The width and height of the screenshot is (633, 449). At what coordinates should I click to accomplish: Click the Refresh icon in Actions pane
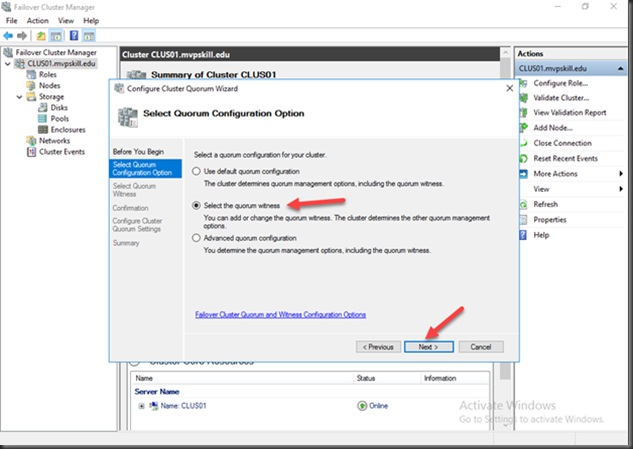[x=524, y=204]
